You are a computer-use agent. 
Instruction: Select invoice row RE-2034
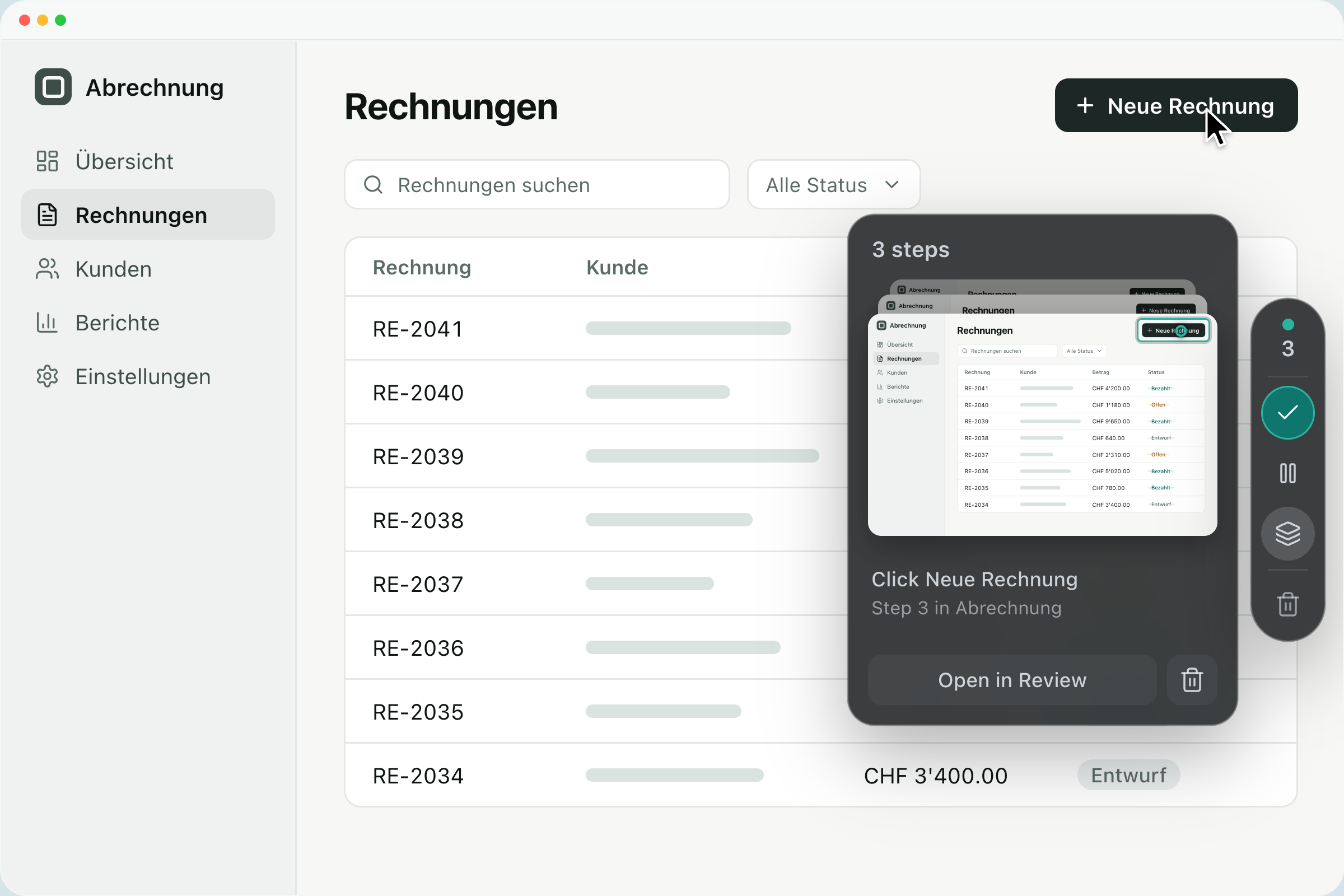[820, 776]
